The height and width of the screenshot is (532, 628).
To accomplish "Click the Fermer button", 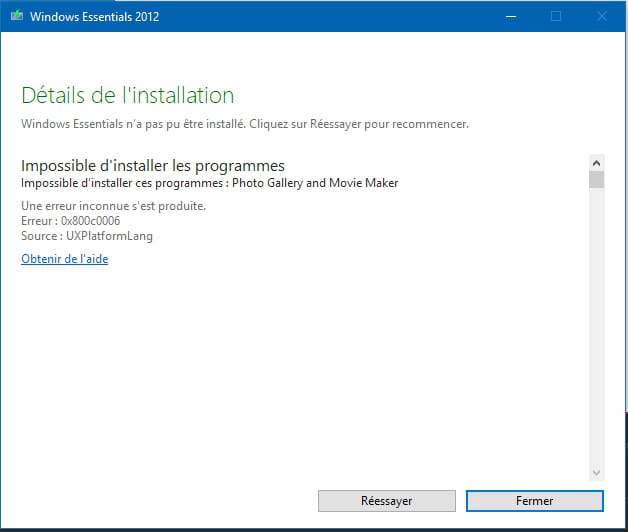I will click(x=535, y=501).
